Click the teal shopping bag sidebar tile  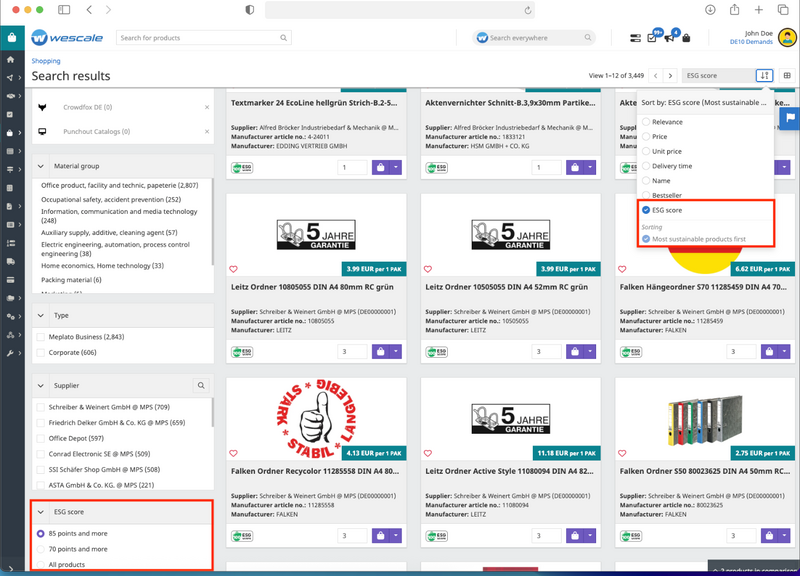click(x=12, y=38)
